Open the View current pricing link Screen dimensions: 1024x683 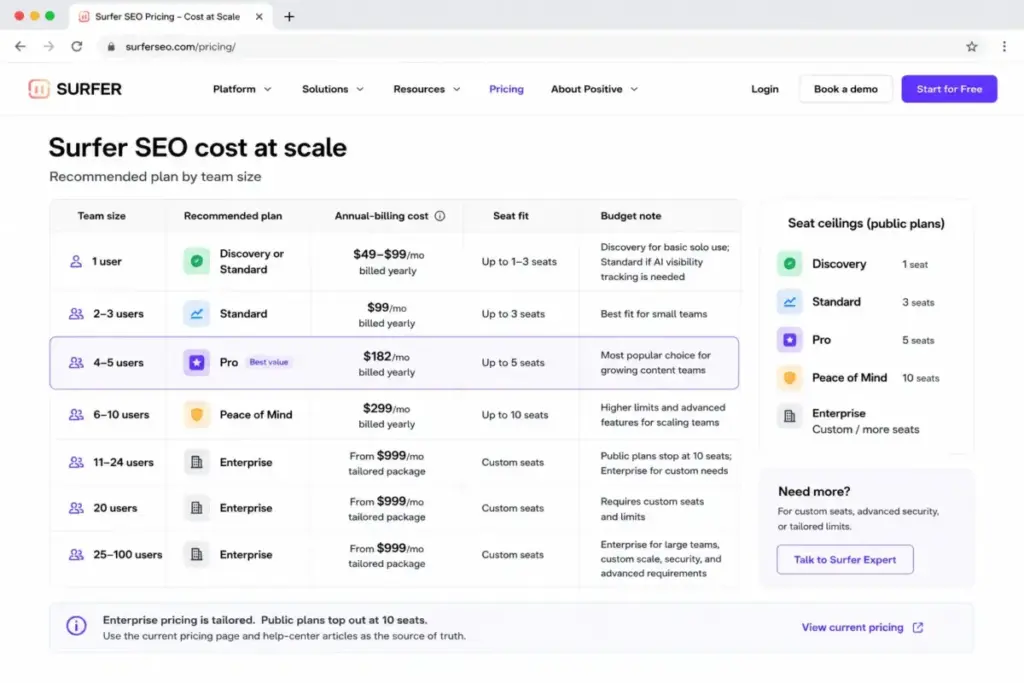852,627
